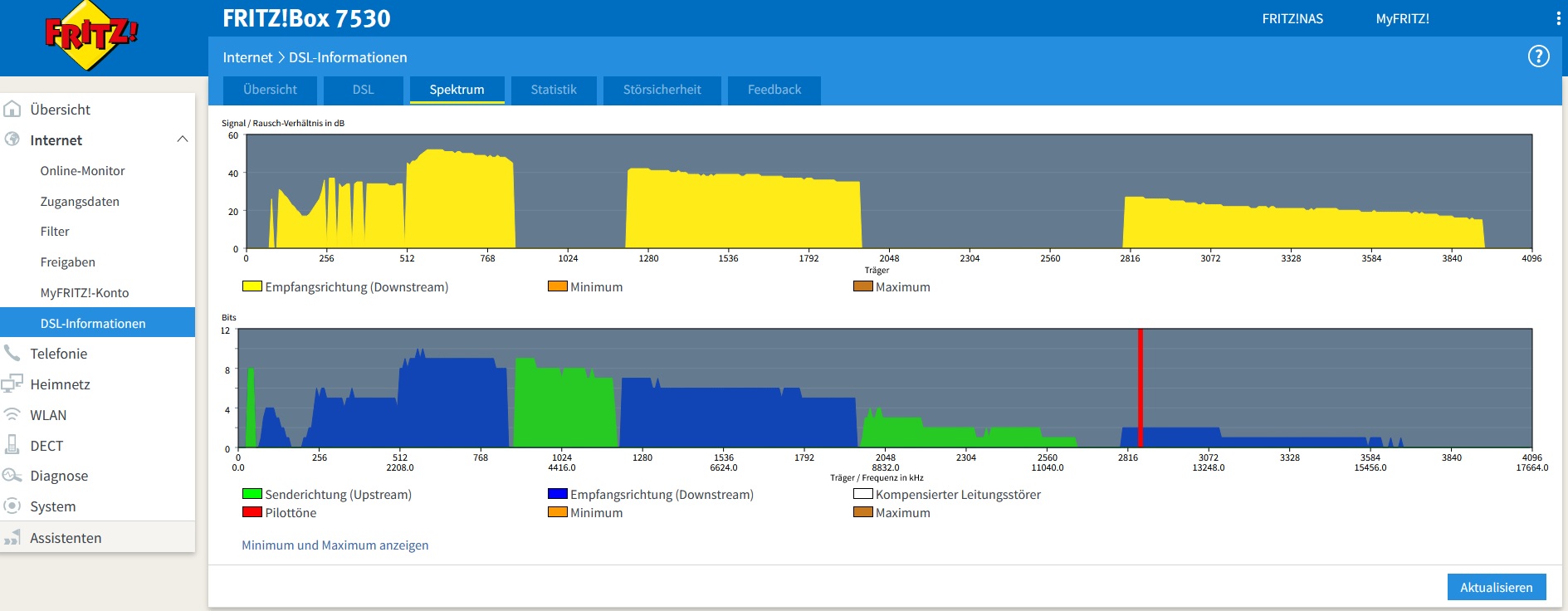Click the Aktualisieren button
This screenshot has height=611, width=1568.
coord(1497,587)
